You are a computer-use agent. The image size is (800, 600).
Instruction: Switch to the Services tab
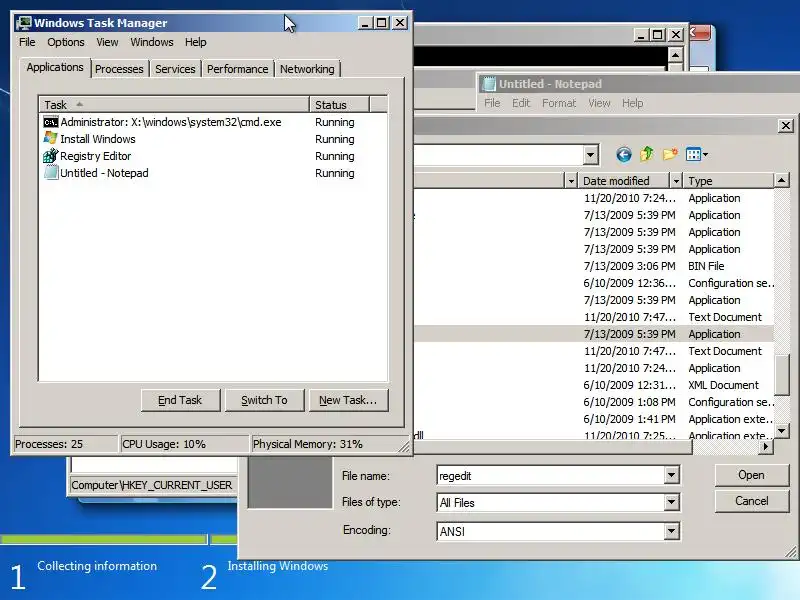point(175,69)
